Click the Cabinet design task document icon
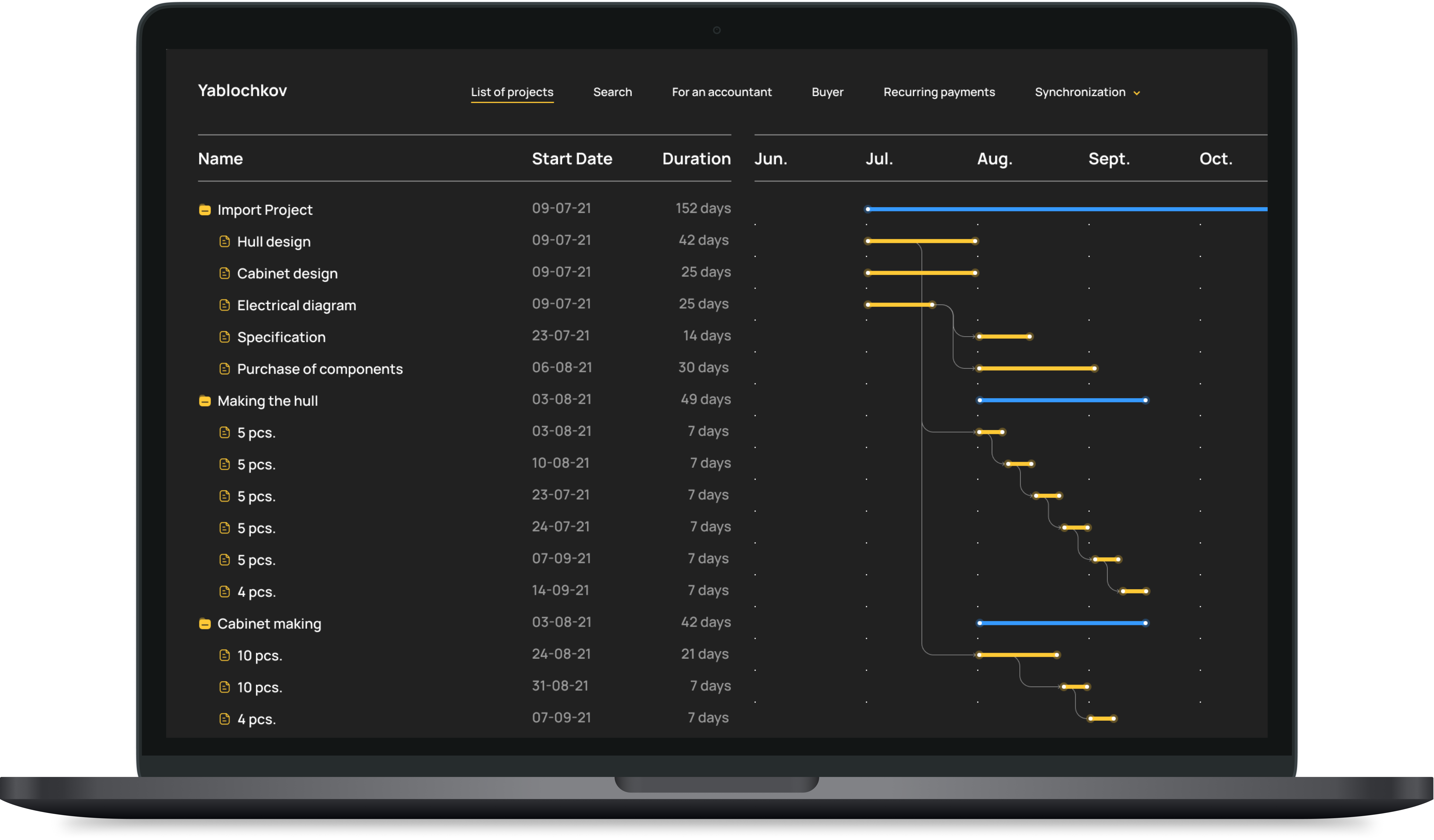The width and height of the screenshot is (1434, 840). click(x=225, y=273)
